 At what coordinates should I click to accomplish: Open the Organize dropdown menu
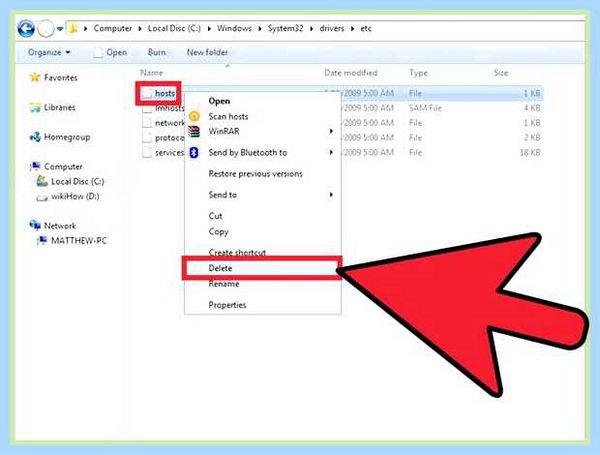(x=49, y=52)
